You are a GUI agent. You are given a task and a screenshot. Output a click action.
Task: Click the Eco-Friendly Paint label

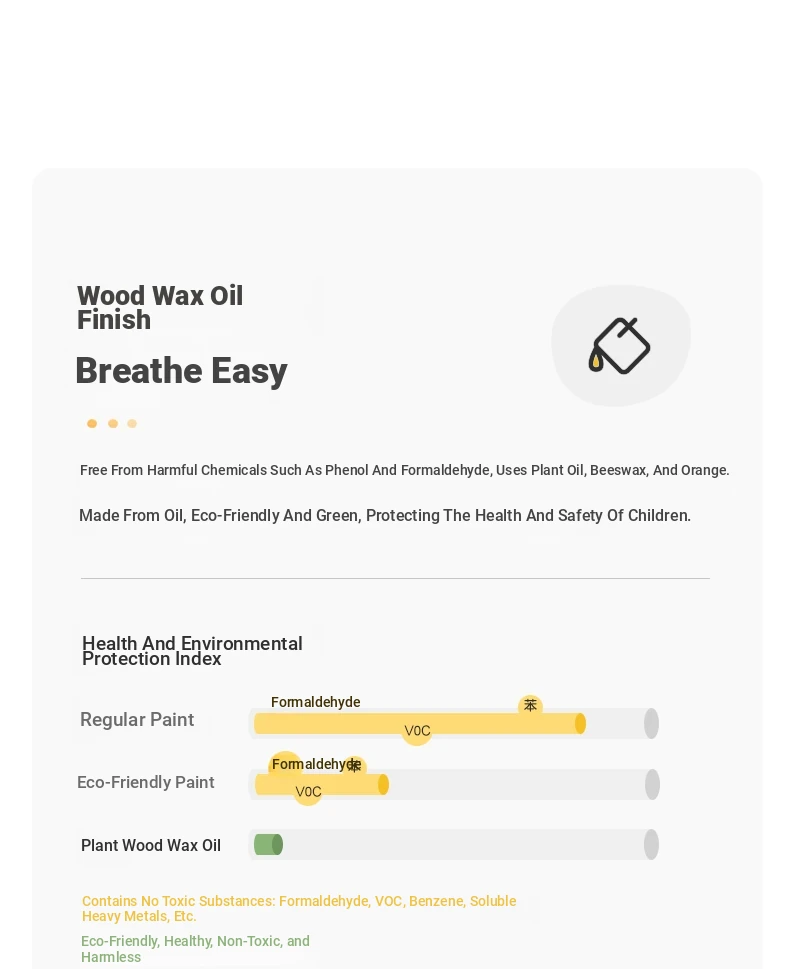146,782
